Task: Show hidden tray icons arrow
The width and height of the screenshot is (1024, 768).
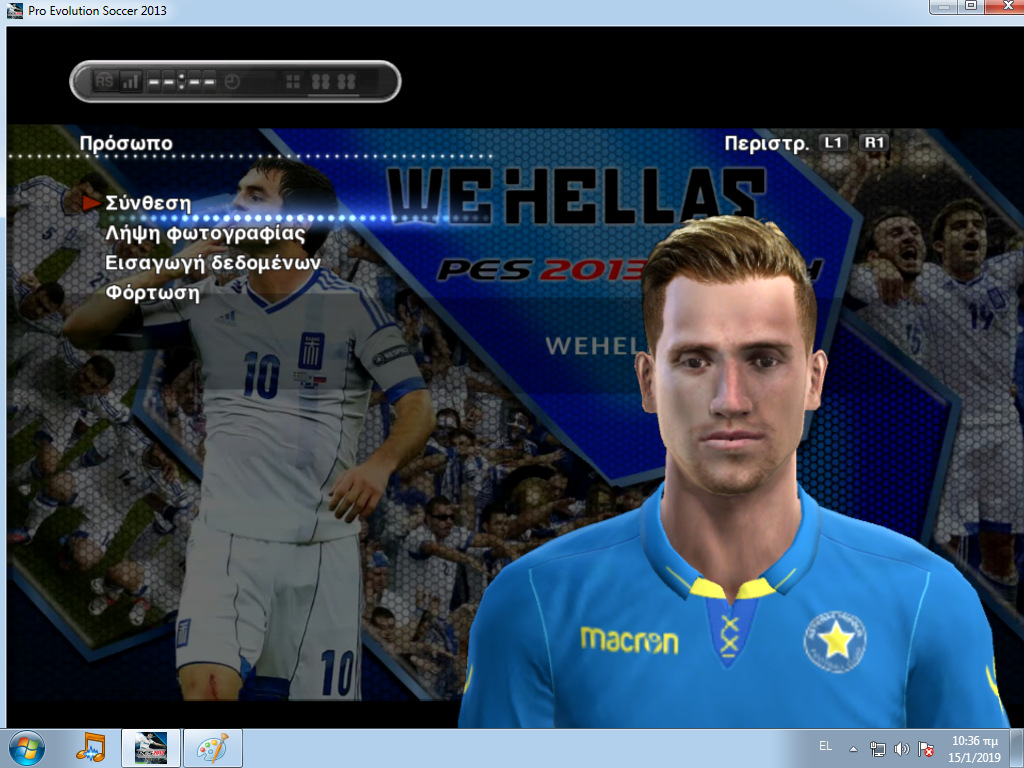Action: [853, 749]
